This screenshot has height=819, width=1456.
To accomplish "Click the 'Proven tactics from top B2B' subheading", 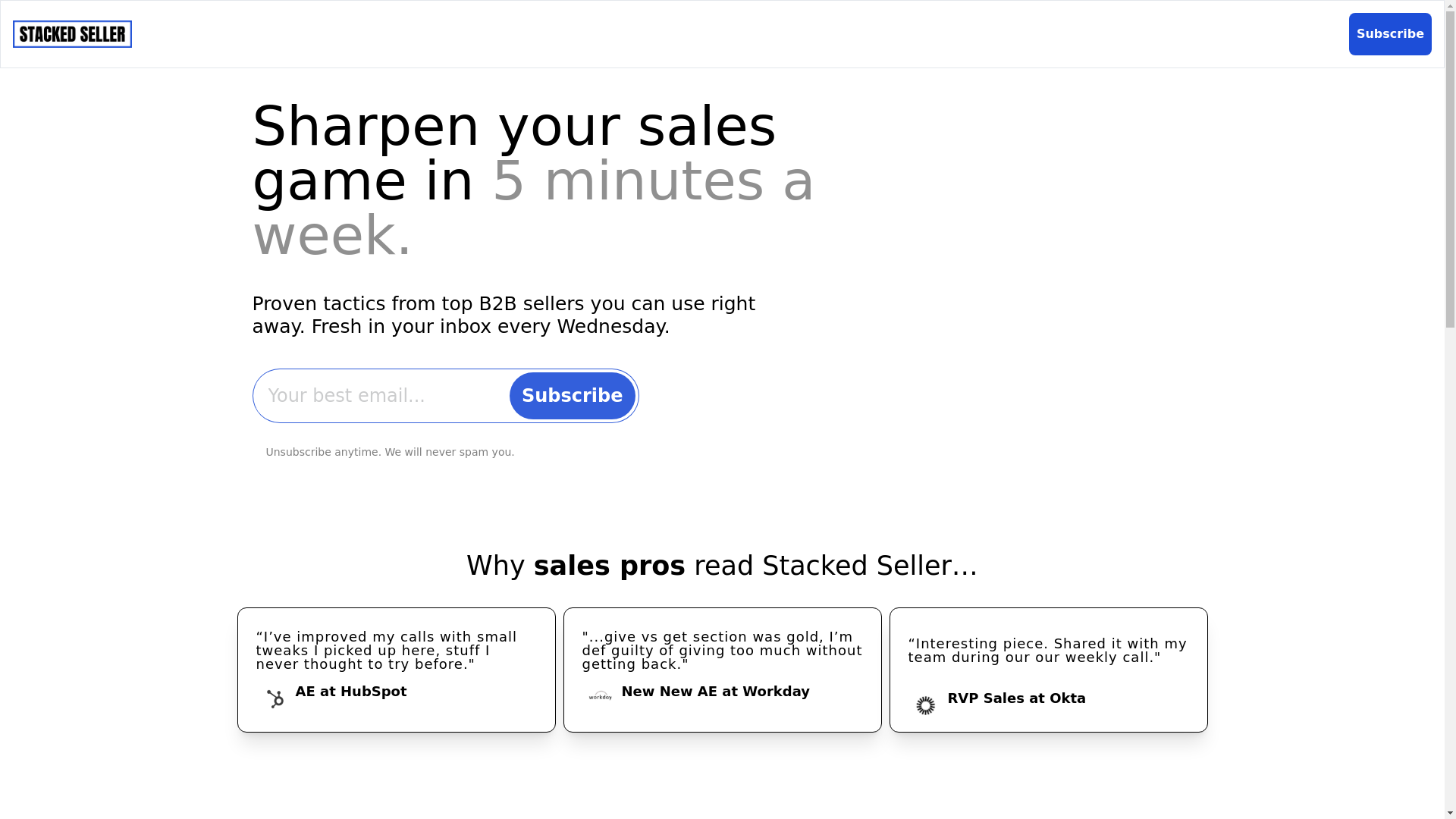I will point(503,315).
